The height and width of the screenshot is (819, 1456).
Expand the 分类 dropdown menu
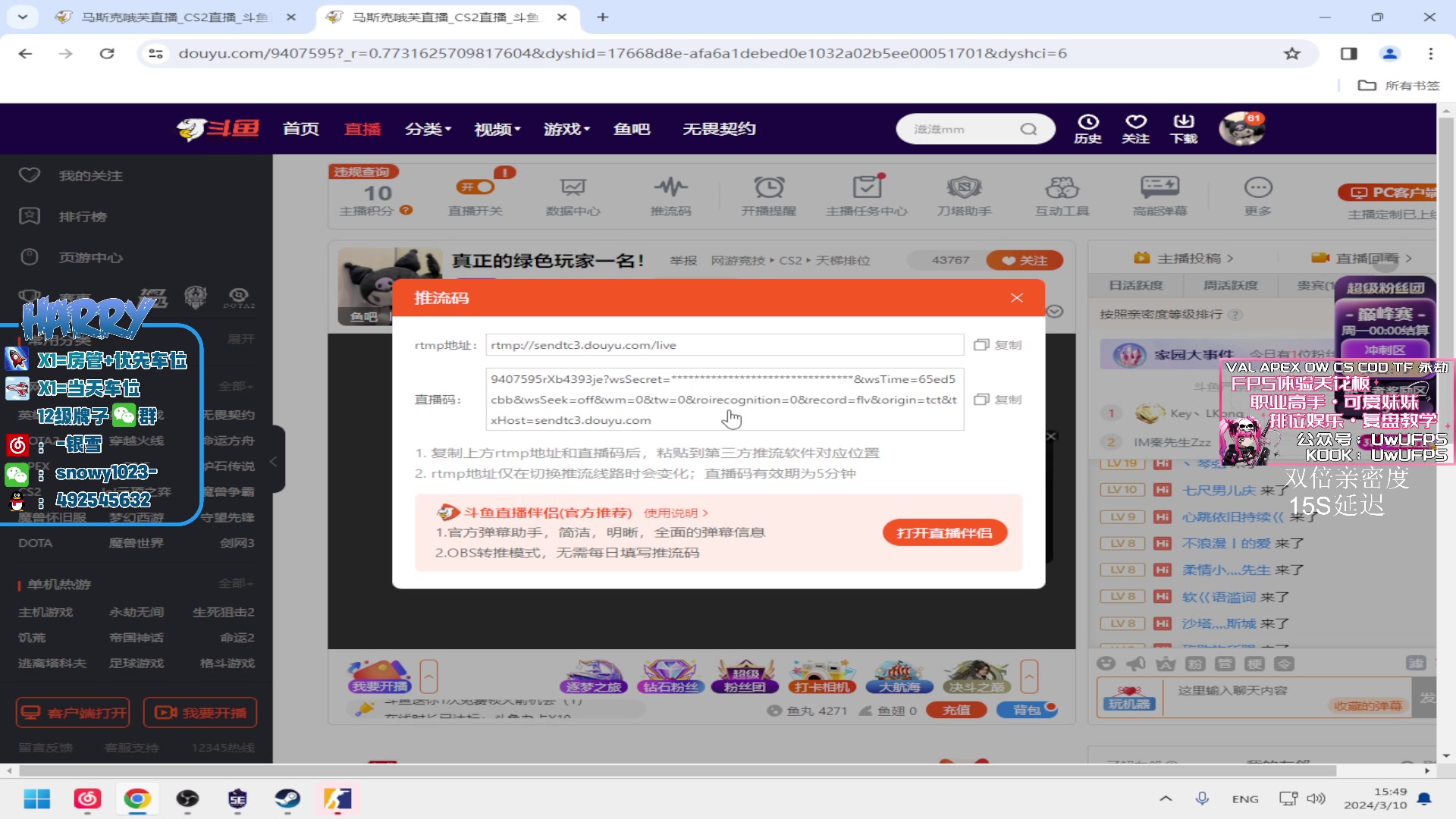(x=428, y=129)
